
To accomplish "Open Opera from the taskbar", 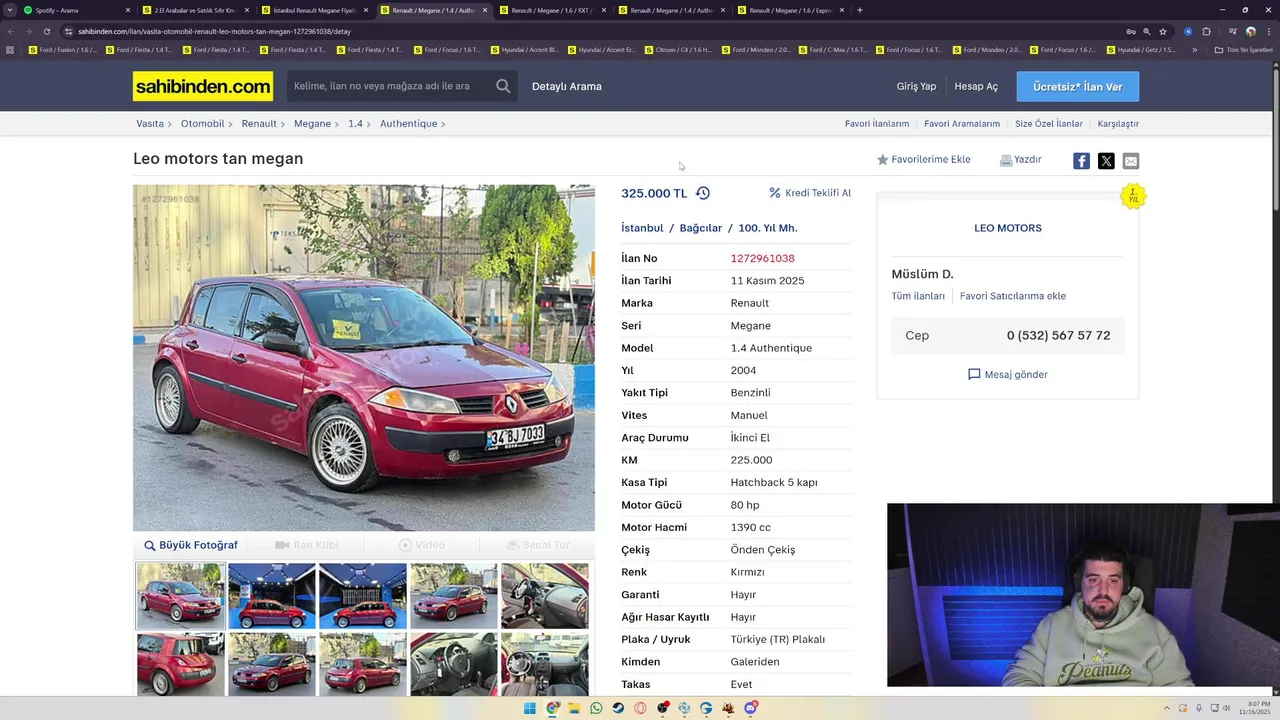I will (x=640, y=708).
